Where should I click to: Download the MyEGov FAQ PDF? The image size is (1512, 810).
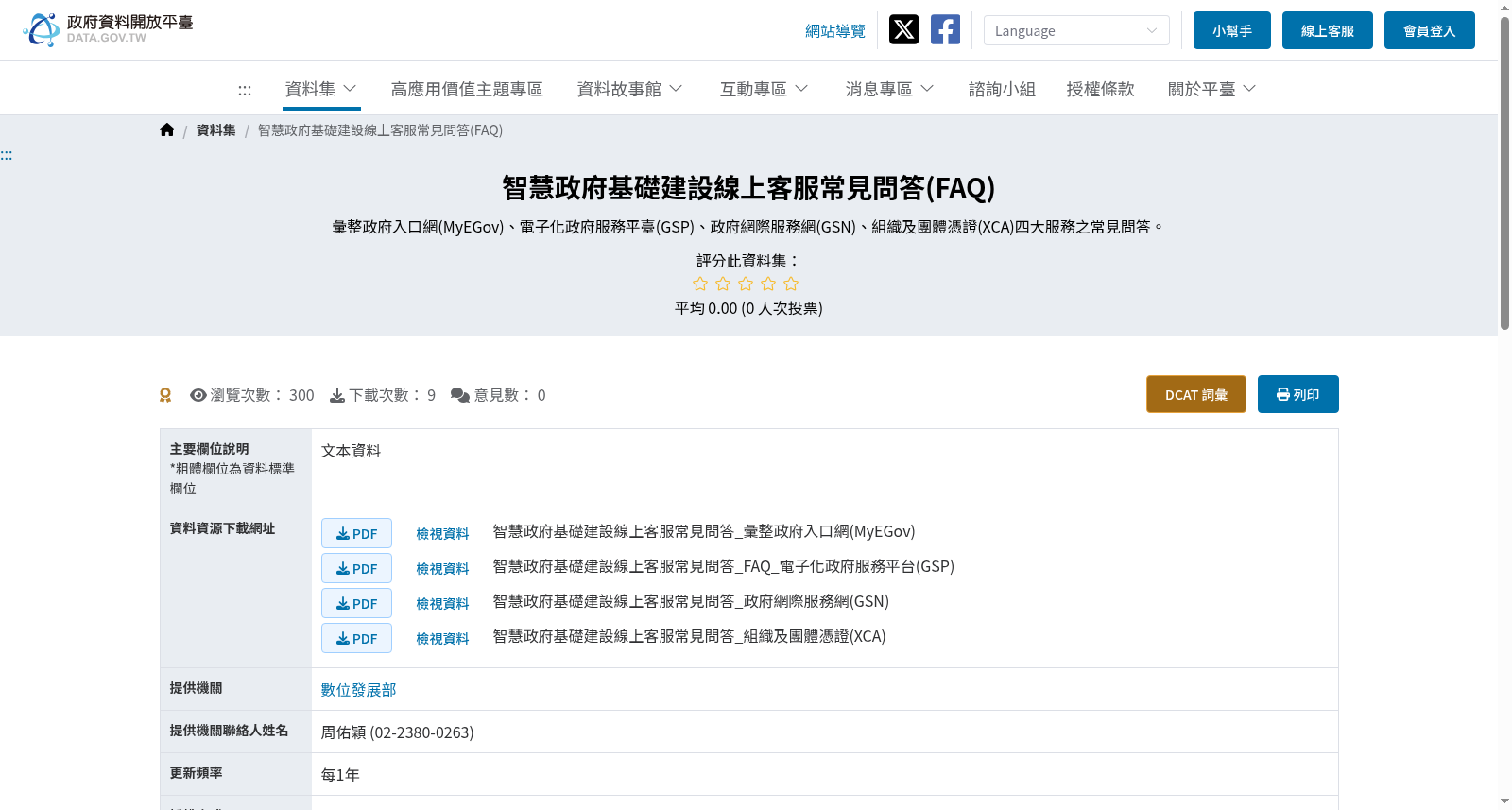pos(356,533)
